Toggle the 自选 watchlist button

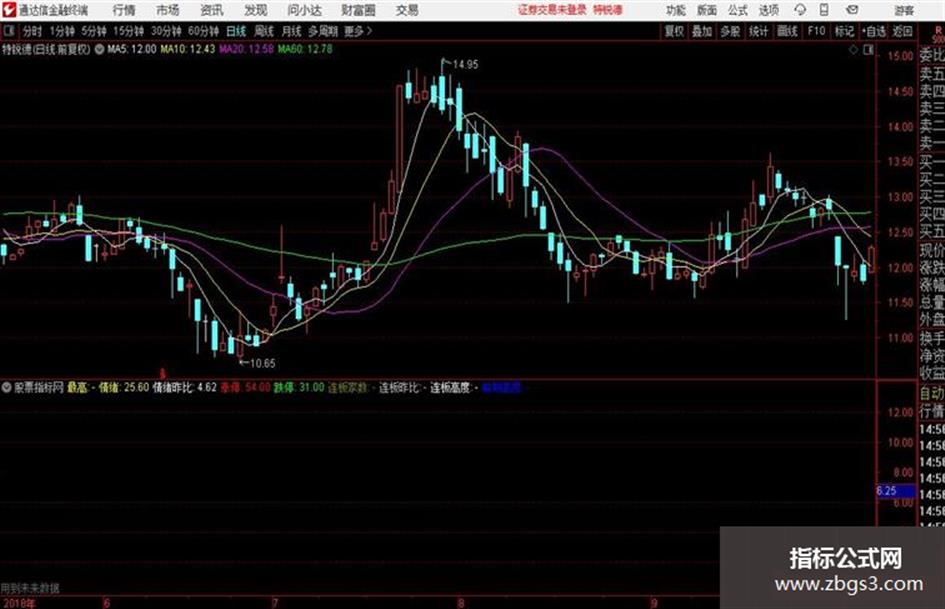pyautogui.click(x=874, y=31)
